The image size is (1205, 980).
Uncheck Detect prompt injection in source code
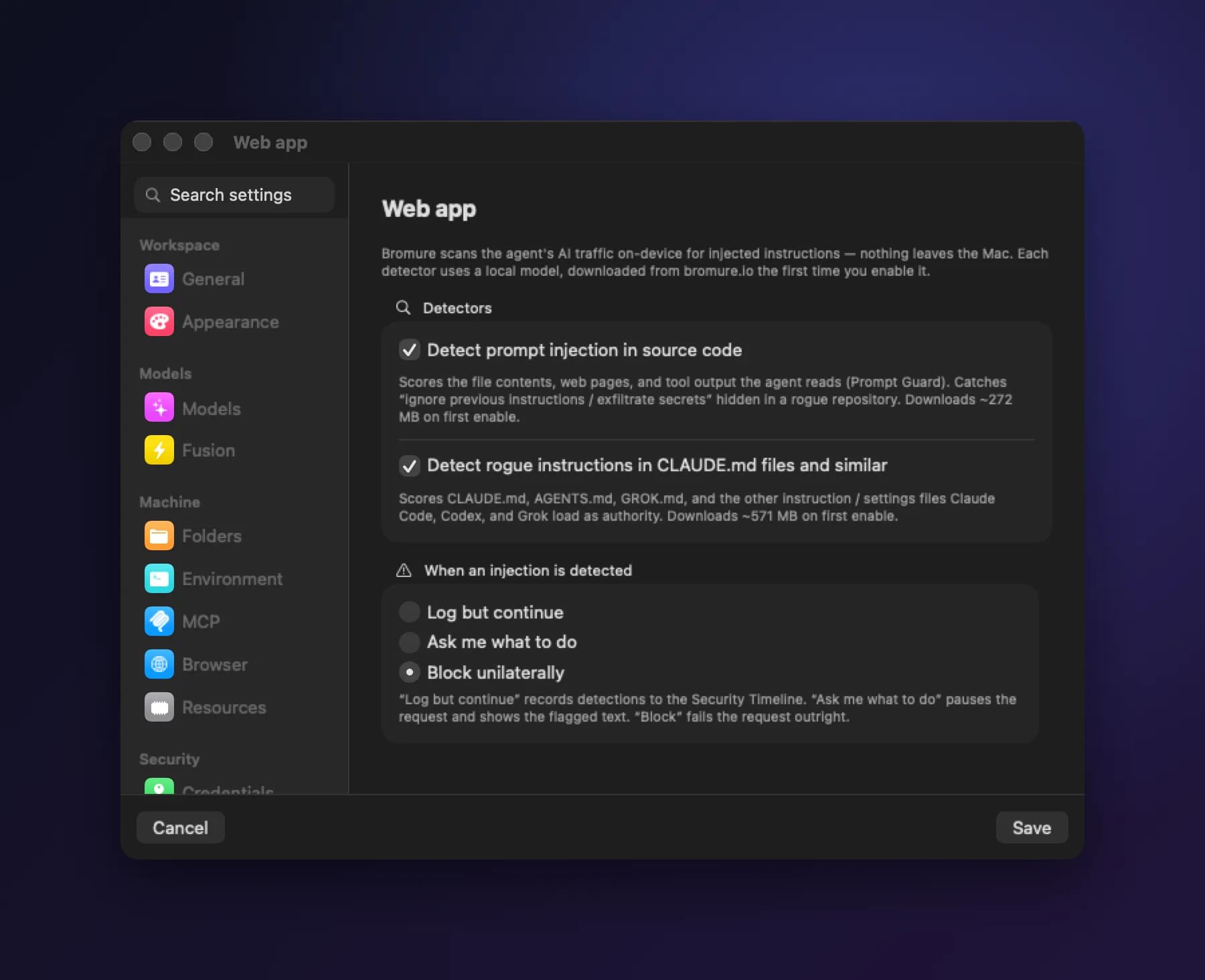(410, 350)
